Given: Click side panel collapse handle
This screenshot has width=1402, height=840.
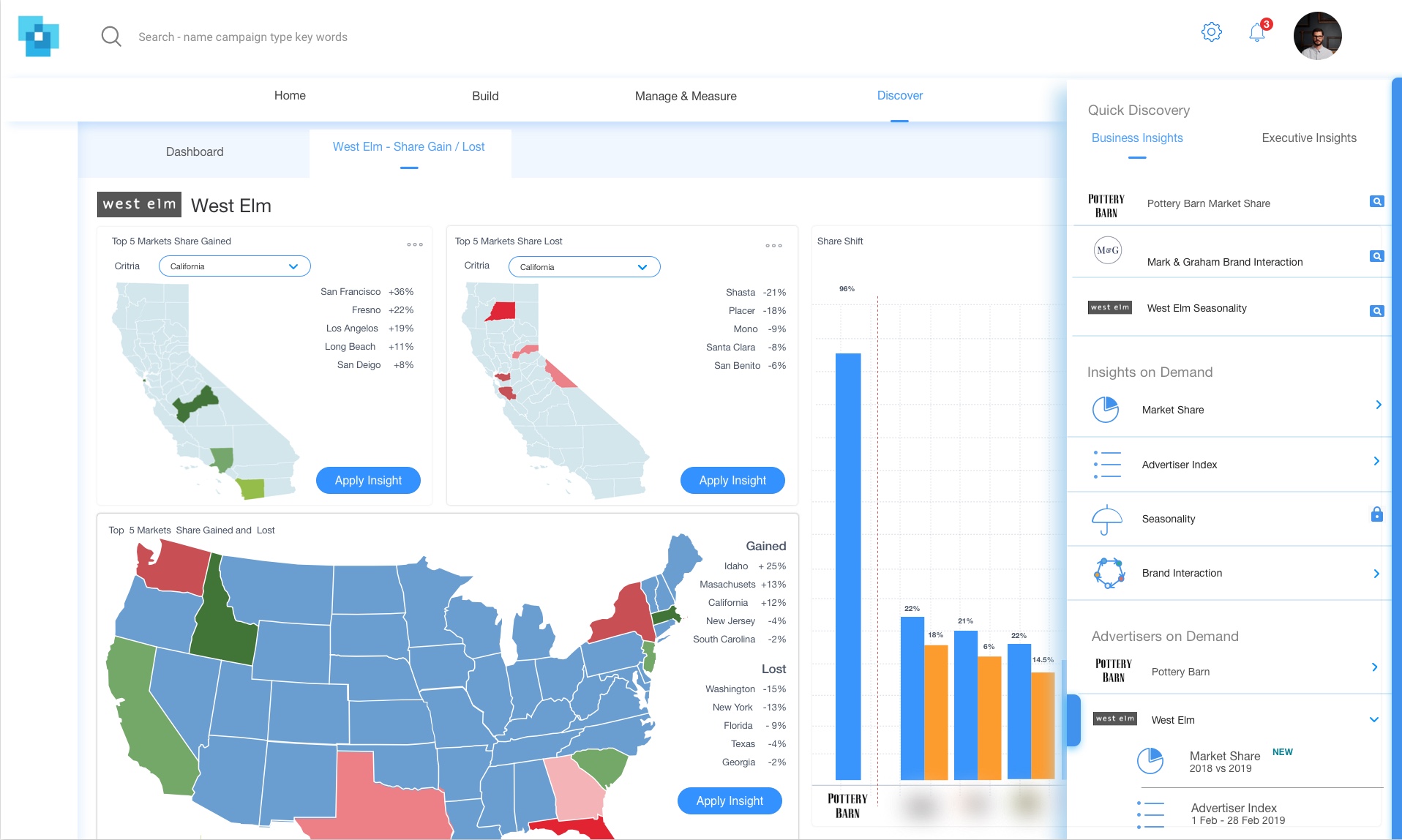Looking at the screenshot, I should 1073,720.
